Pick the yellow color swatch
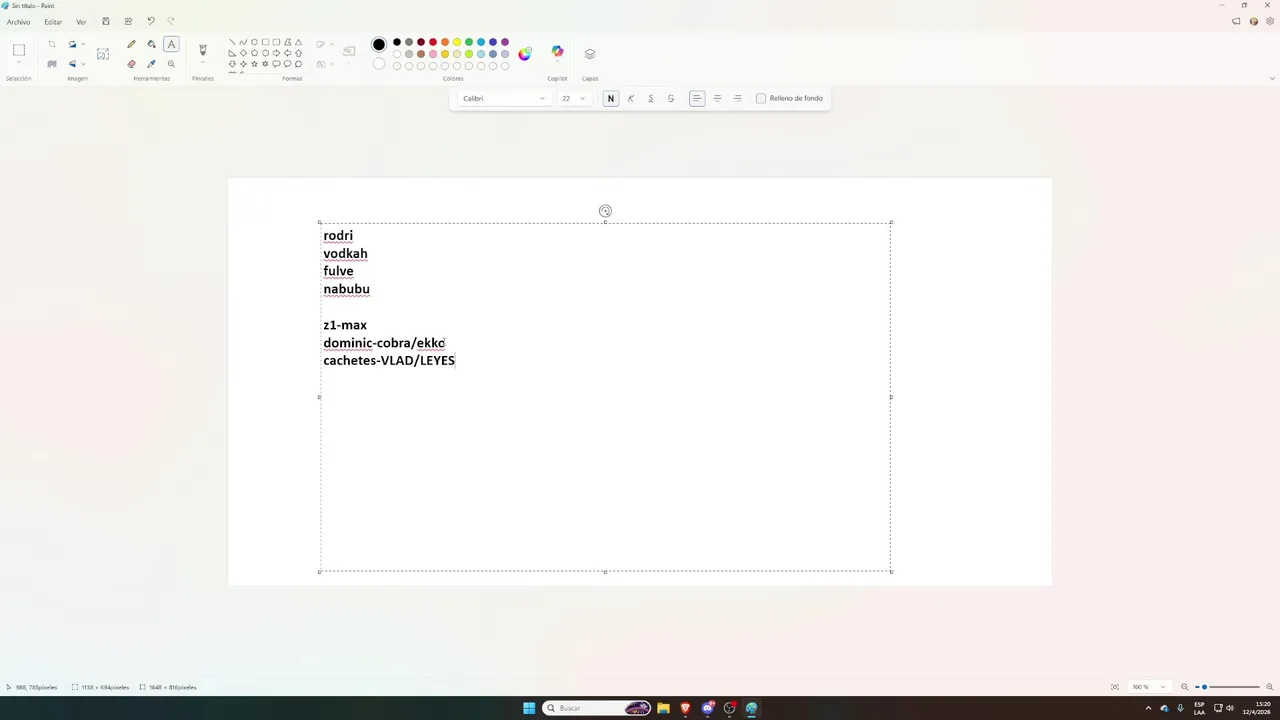 [457, 42]
